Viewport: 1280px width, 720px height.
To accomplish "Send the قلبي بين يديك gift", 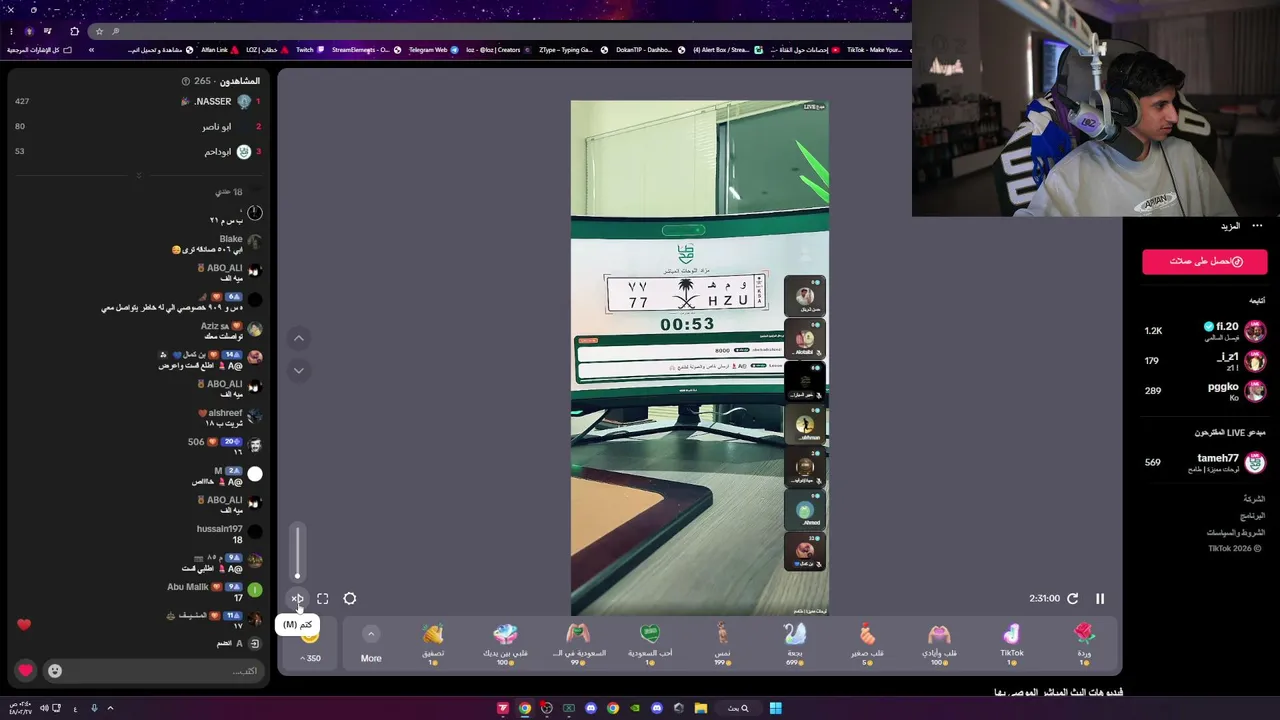I will tap(505, 643).
